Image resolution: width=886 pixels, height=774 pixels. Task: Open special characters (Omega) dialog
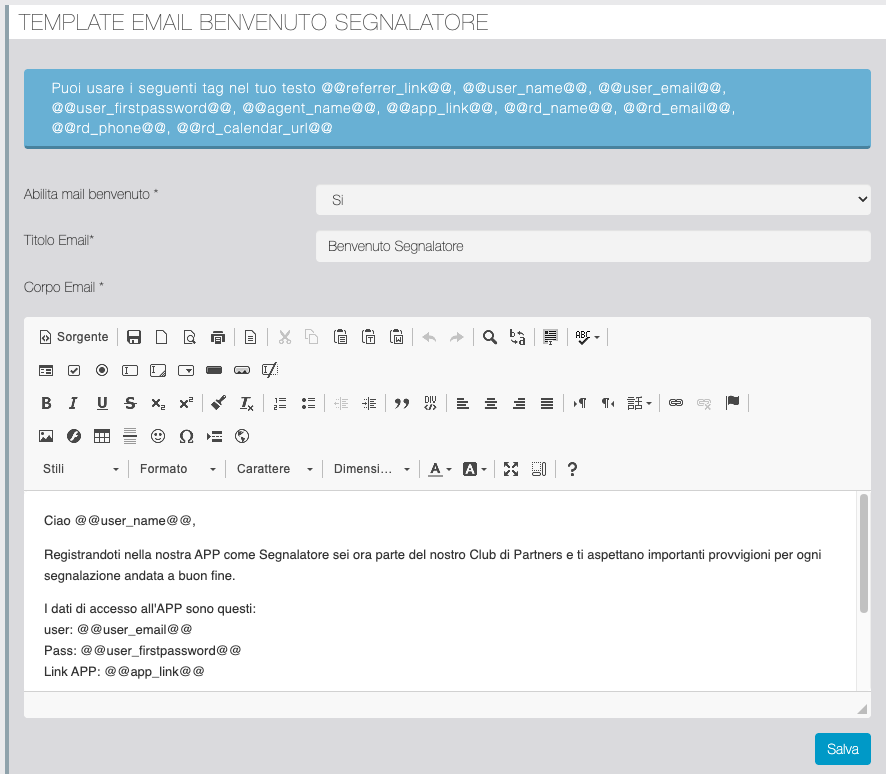186,436
